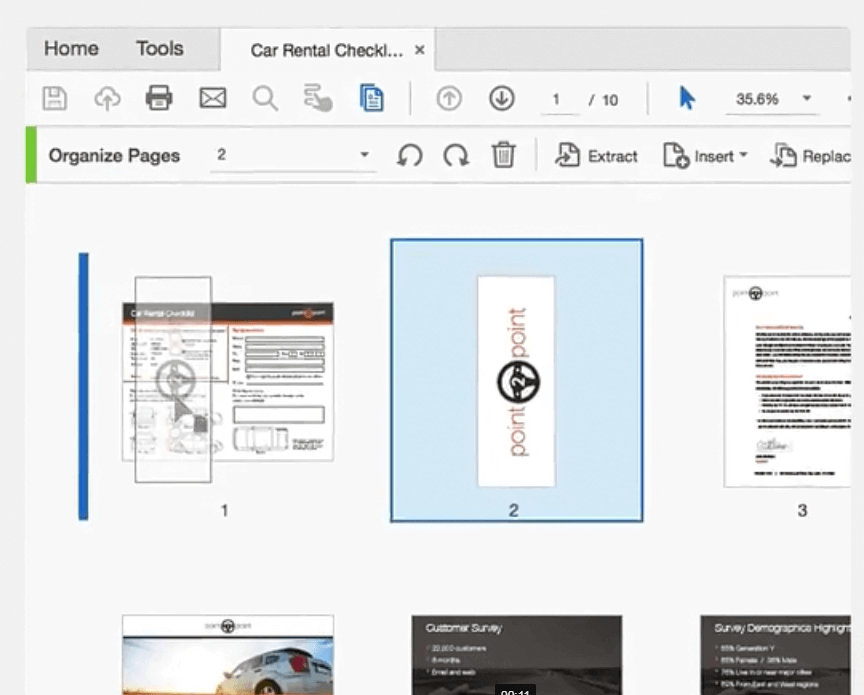Switch to the Home tab

click(x=71, y=48)
